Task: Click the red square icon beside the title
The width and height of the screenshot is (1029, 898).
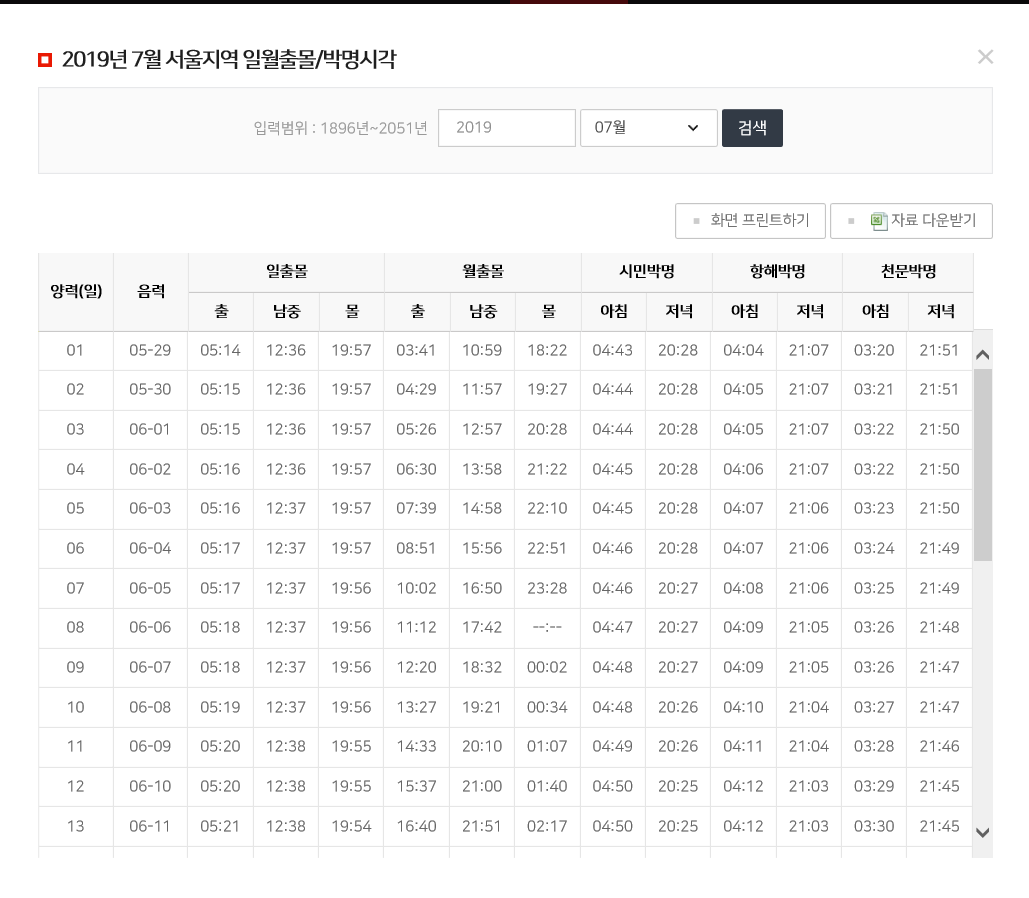Action: tap(45, 61)
